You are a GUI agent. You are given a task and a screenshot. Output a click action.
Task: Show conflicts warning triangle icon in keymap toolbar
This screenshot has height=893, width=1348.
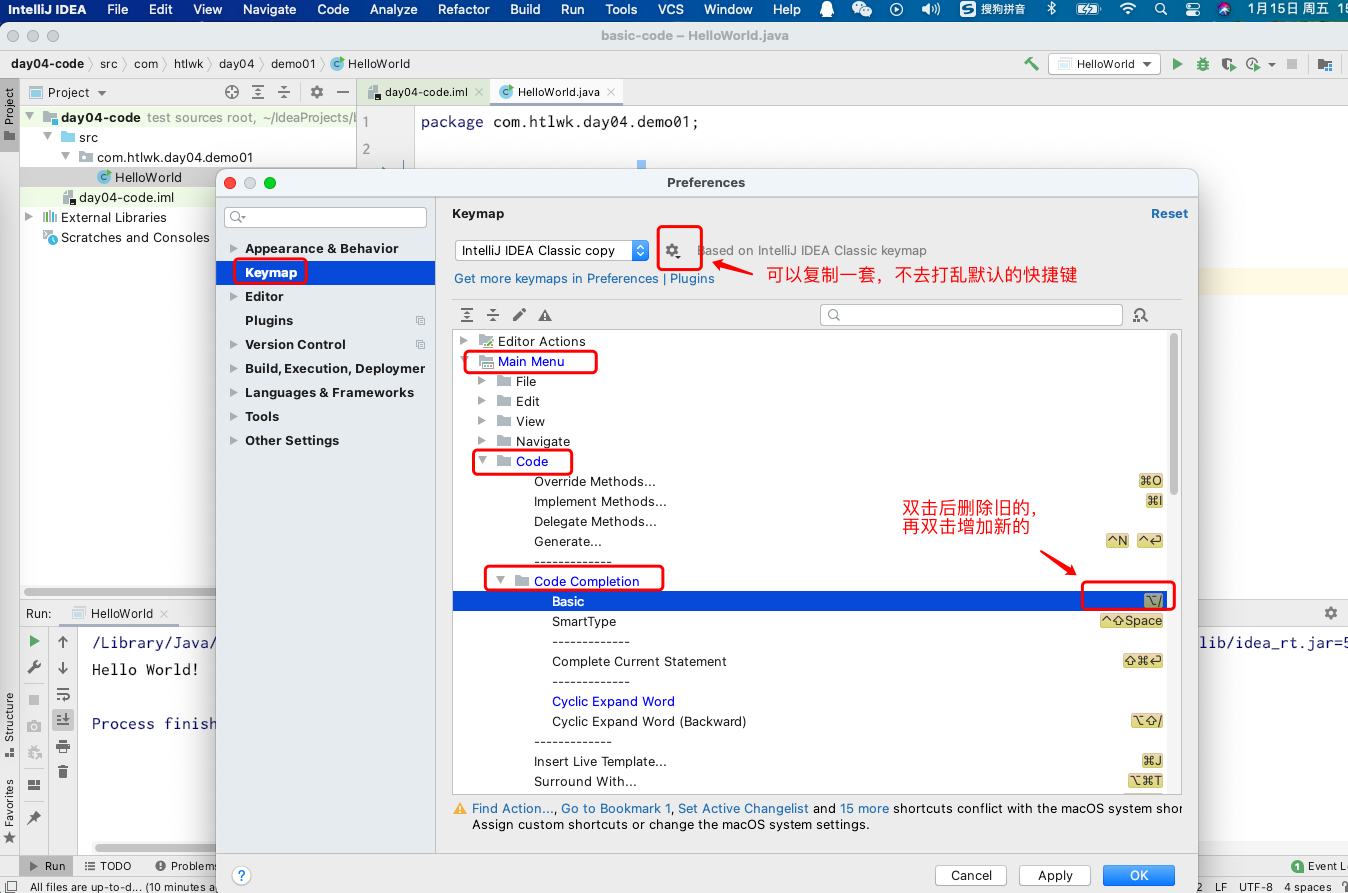click(x=545, y=315)
